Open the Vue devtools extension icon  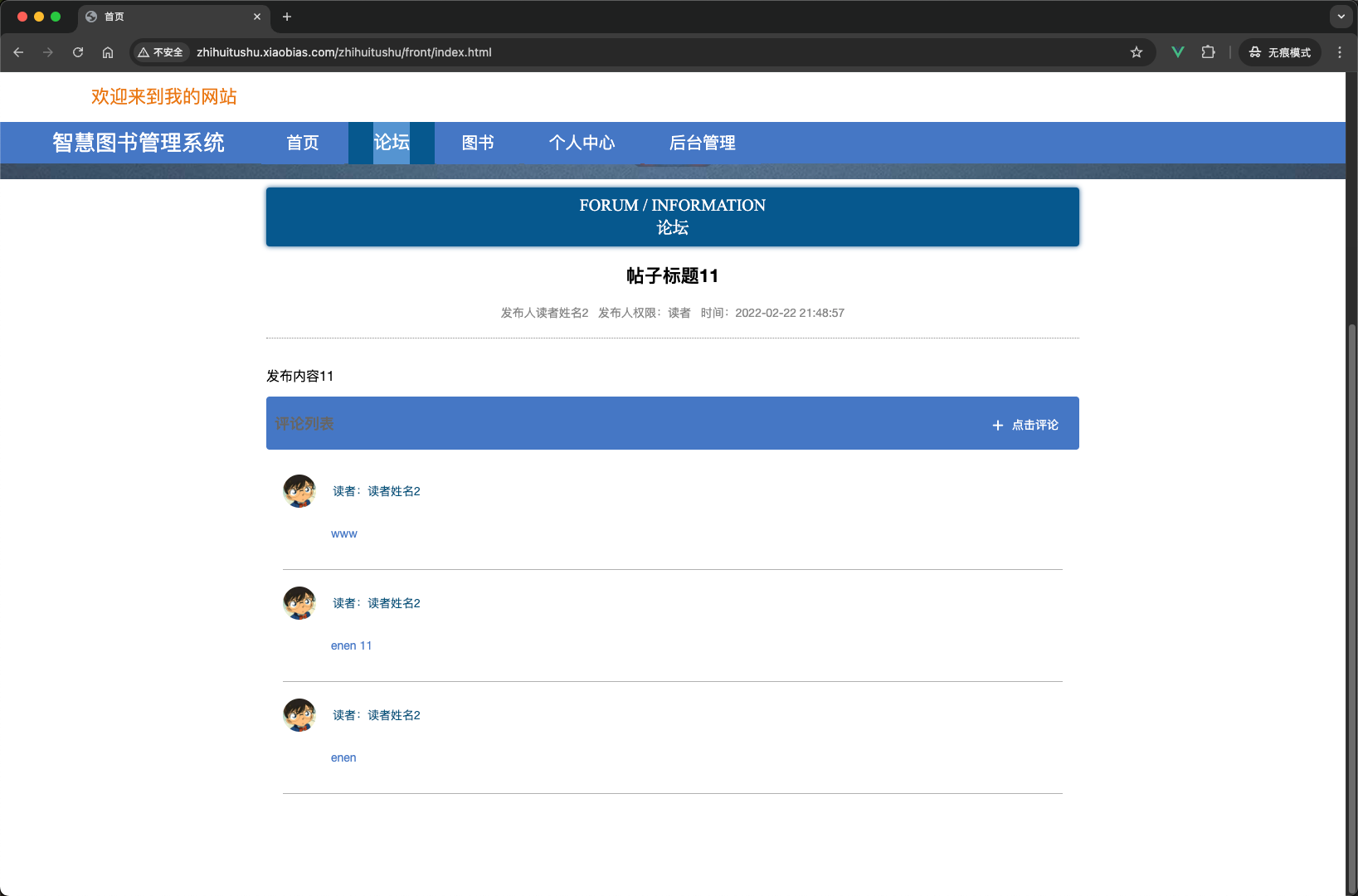point(1178,52)
